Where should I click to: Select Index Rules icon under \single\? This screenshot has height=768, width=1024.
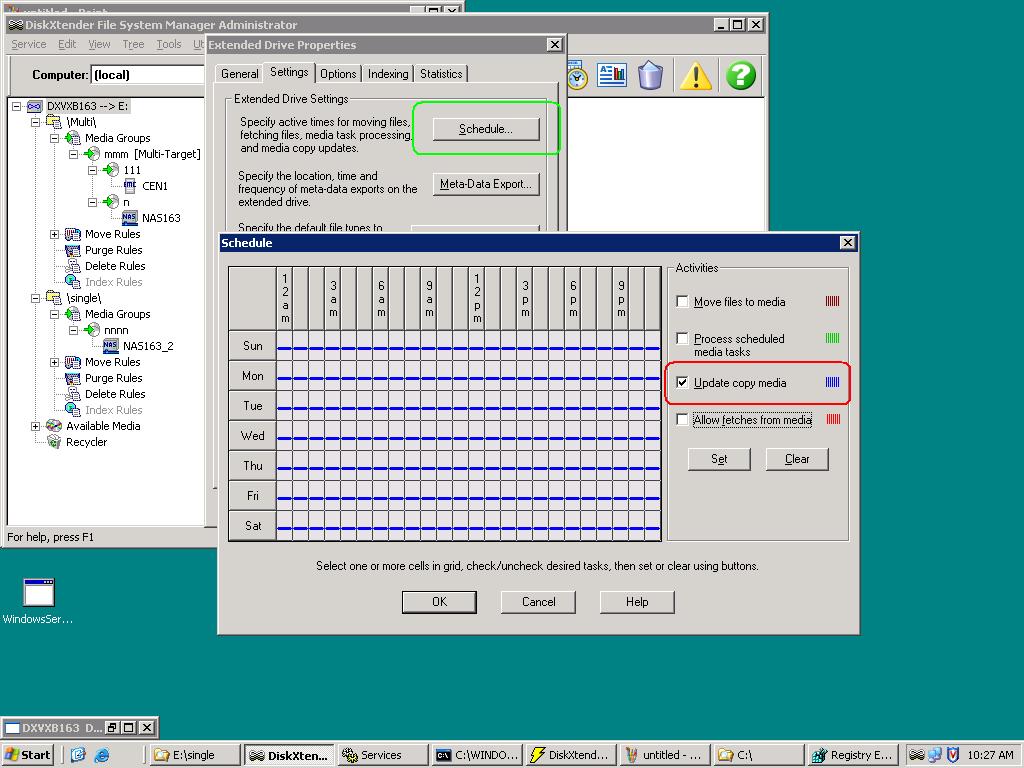[72, 409]
